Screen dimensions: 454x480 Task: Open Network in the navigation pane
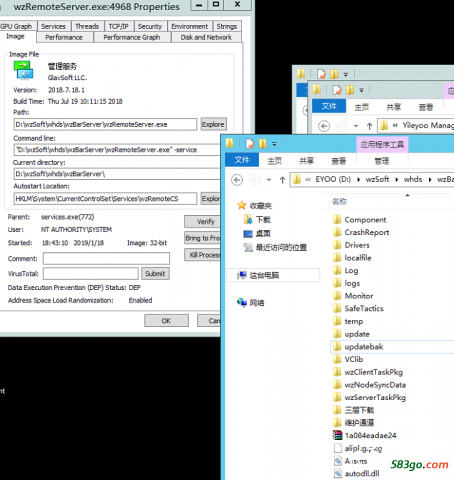point(251,303)
